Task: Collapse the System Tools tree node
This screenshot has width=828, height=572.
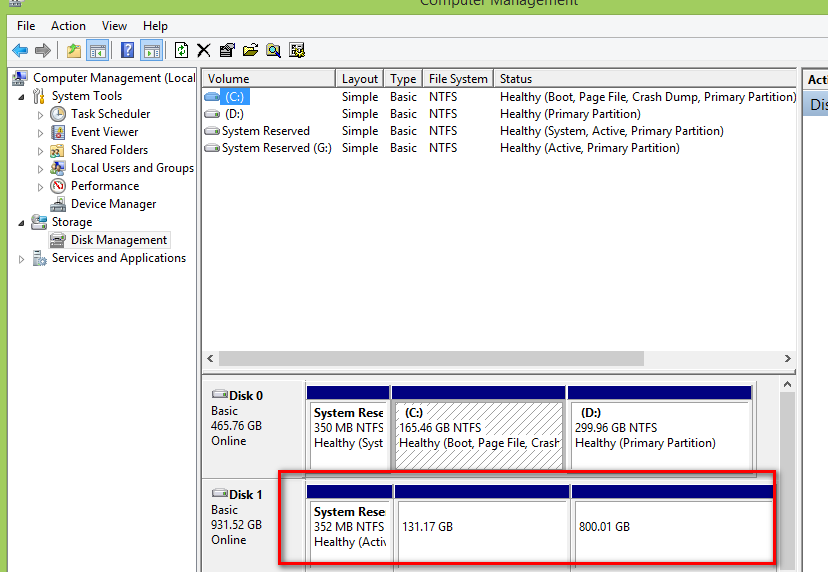Action: (x=21, y=97)
